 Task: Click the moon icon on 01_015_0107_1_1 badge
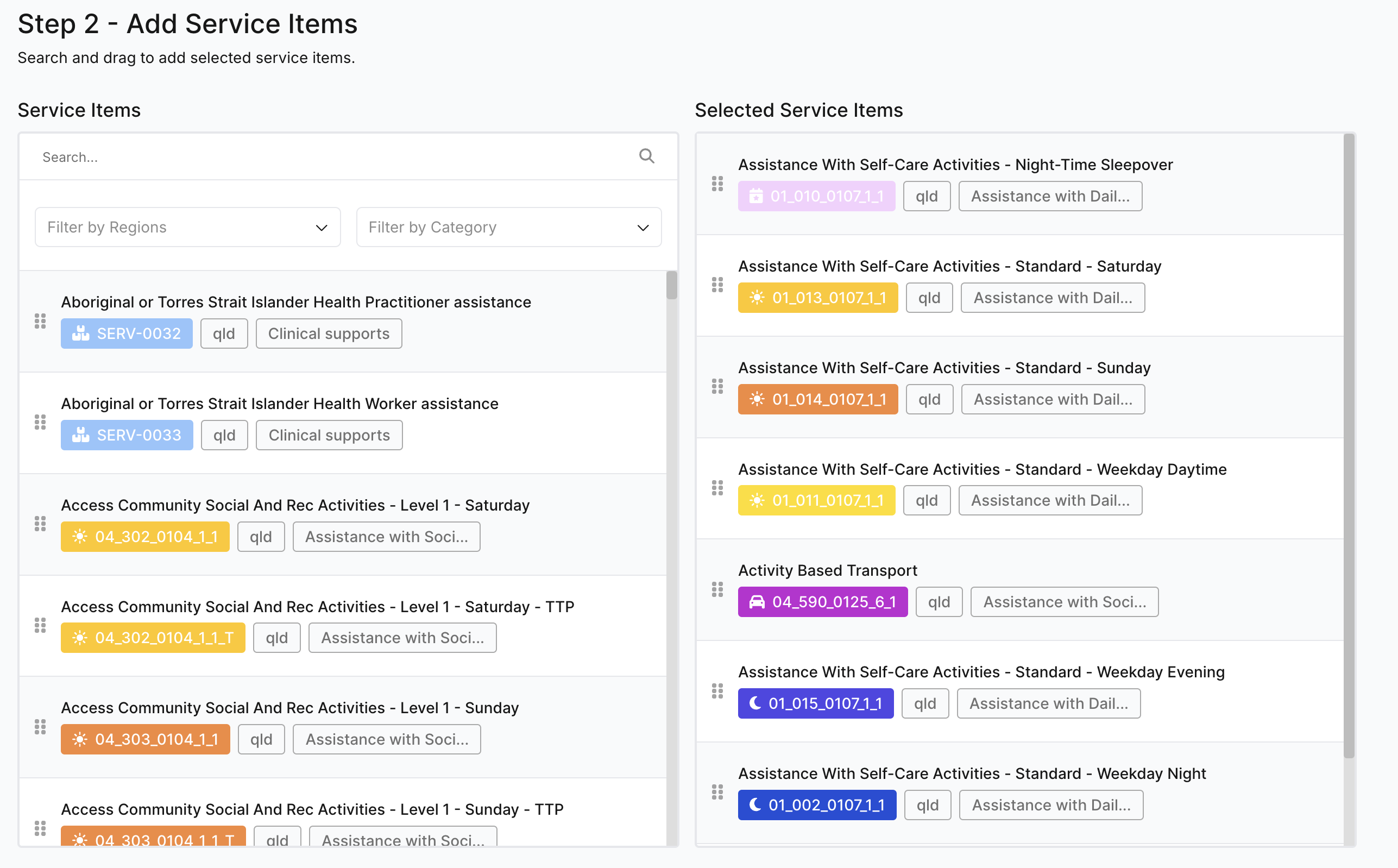tap(755, 703)
